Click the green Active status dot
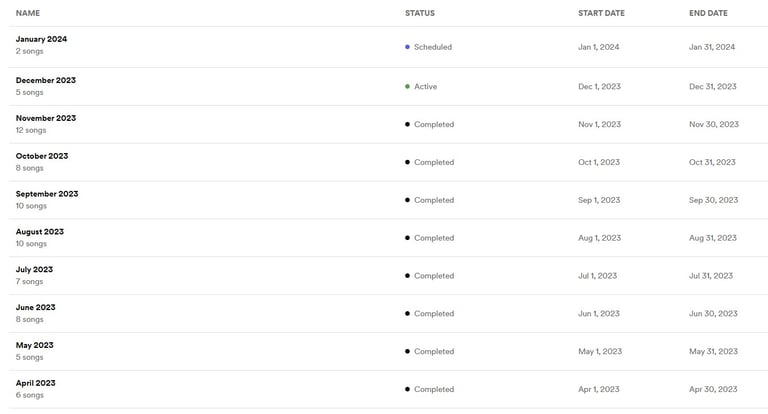This screenshot has width=768, height=414. pyautogui.click(x=407, y=87)
